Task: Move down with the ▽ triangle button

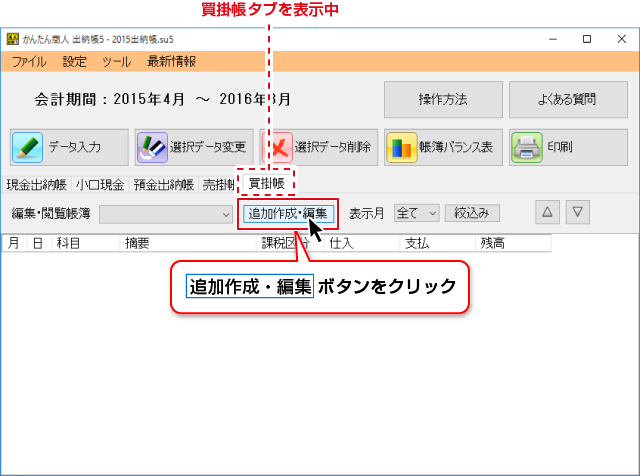Action: (578, 212)
